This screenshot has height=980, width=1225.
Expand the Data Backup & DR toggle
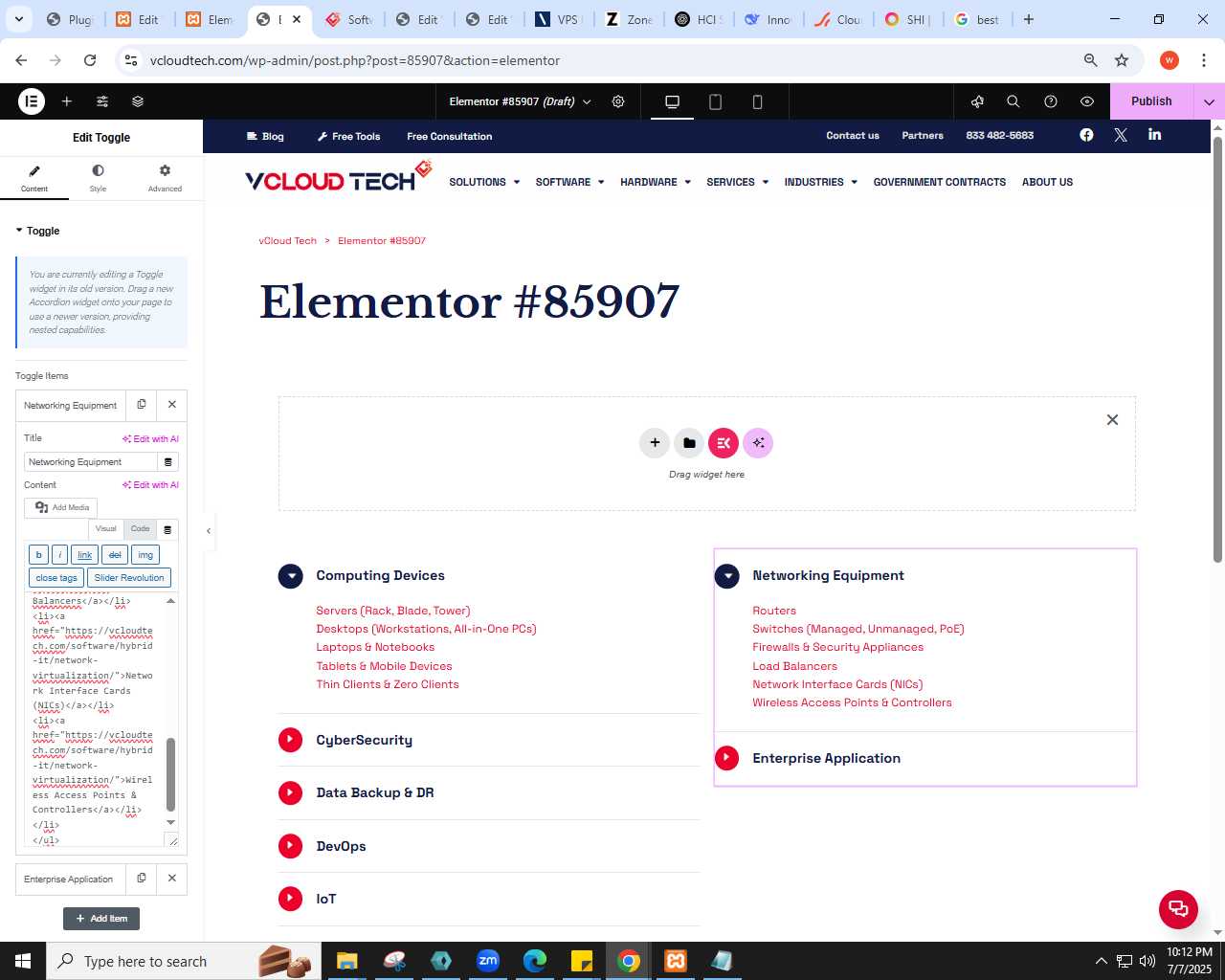[x=290, y=792]
